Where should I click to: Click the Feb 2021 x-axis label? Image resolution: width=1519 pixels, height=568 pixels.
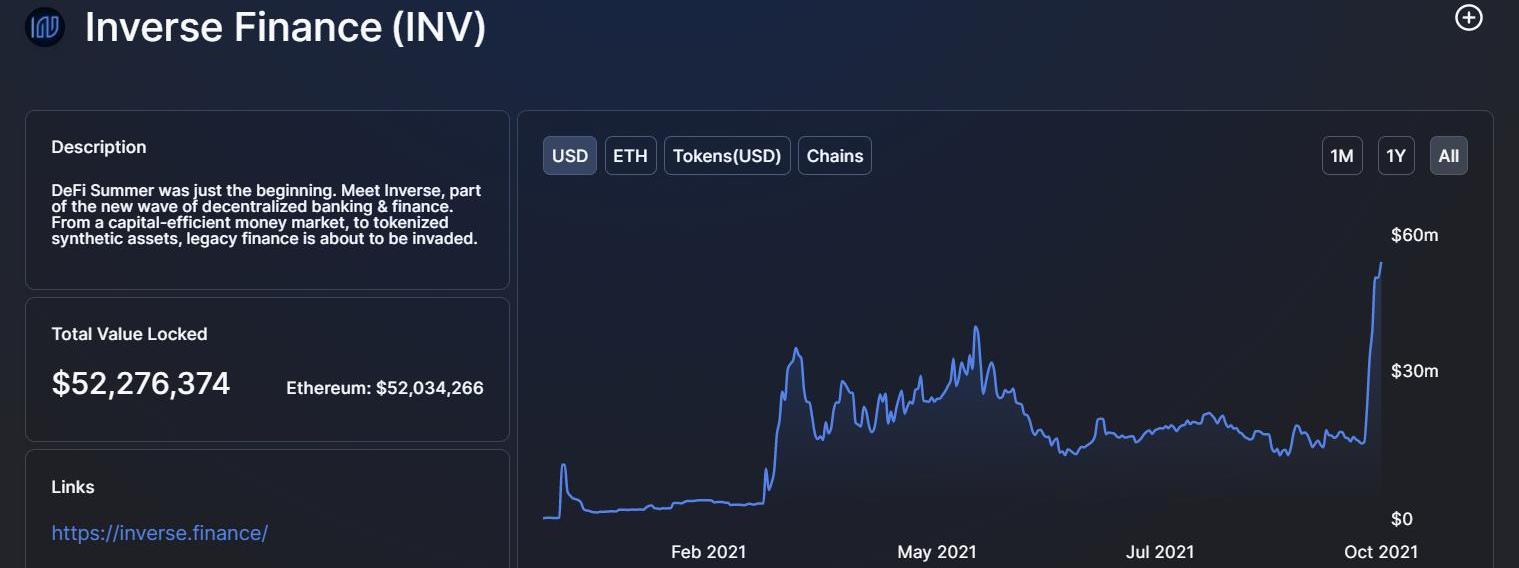(x=708, y=552)
